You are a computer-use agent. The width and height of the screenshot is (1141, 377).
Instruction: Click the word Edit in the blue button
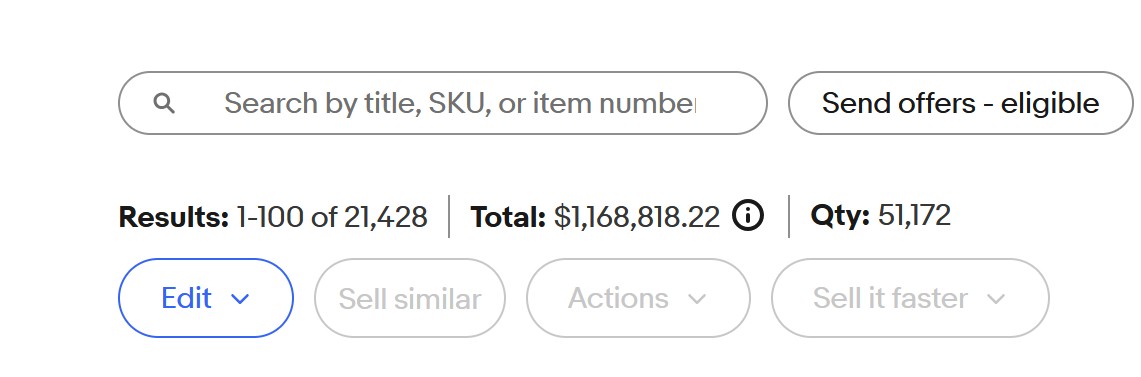pyautogui.click(x=186, y=298)
